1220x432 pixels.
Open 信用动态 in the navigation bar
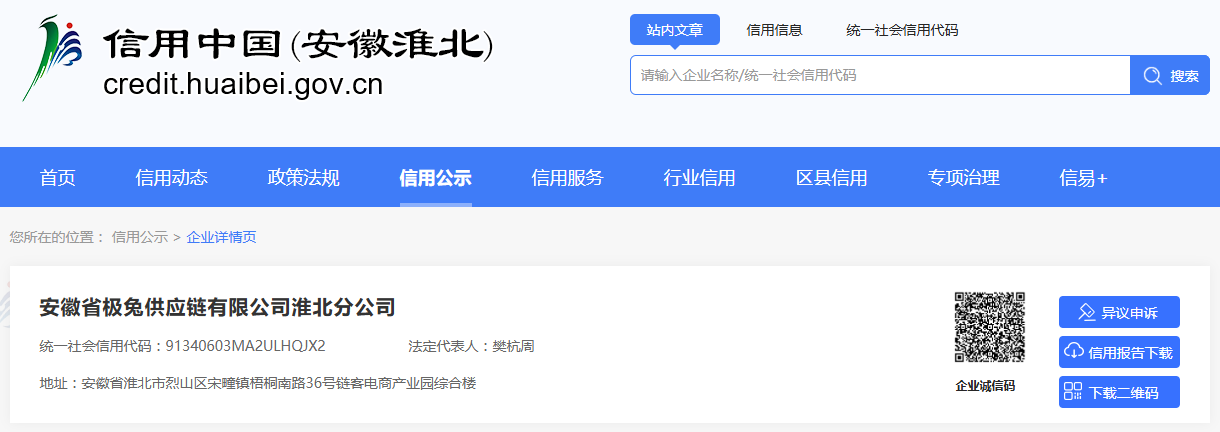[x=172, y=178]
